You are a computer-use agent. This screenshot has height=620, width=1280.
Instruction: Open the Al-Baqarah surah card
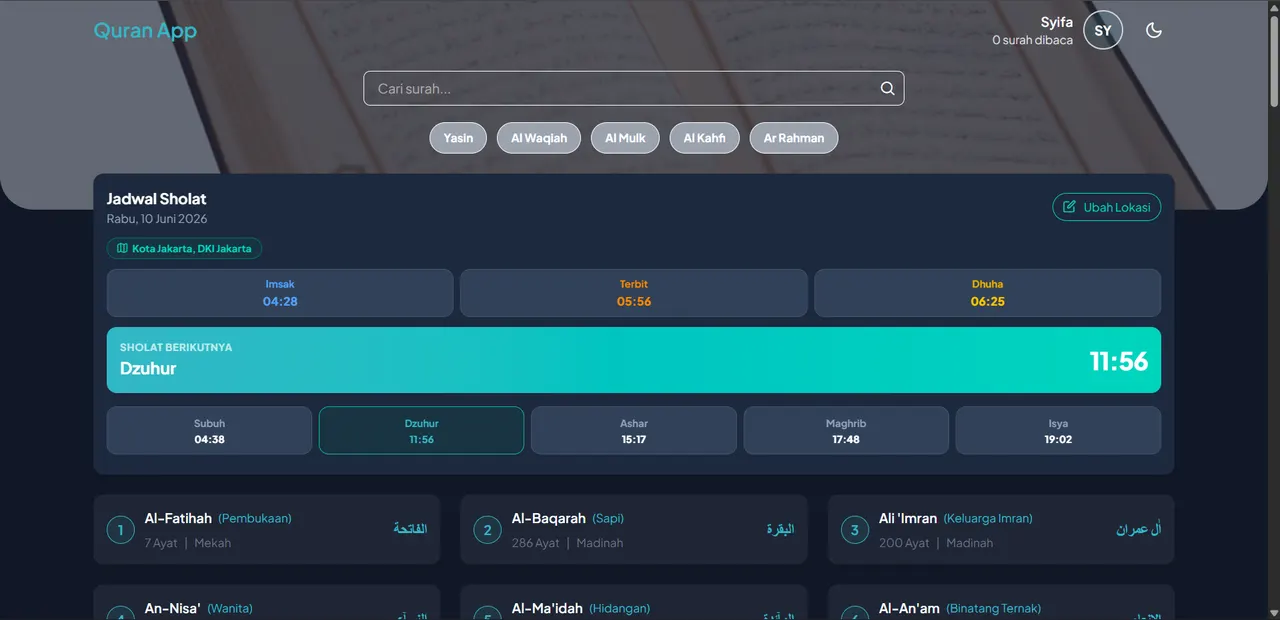coord(634,530)
